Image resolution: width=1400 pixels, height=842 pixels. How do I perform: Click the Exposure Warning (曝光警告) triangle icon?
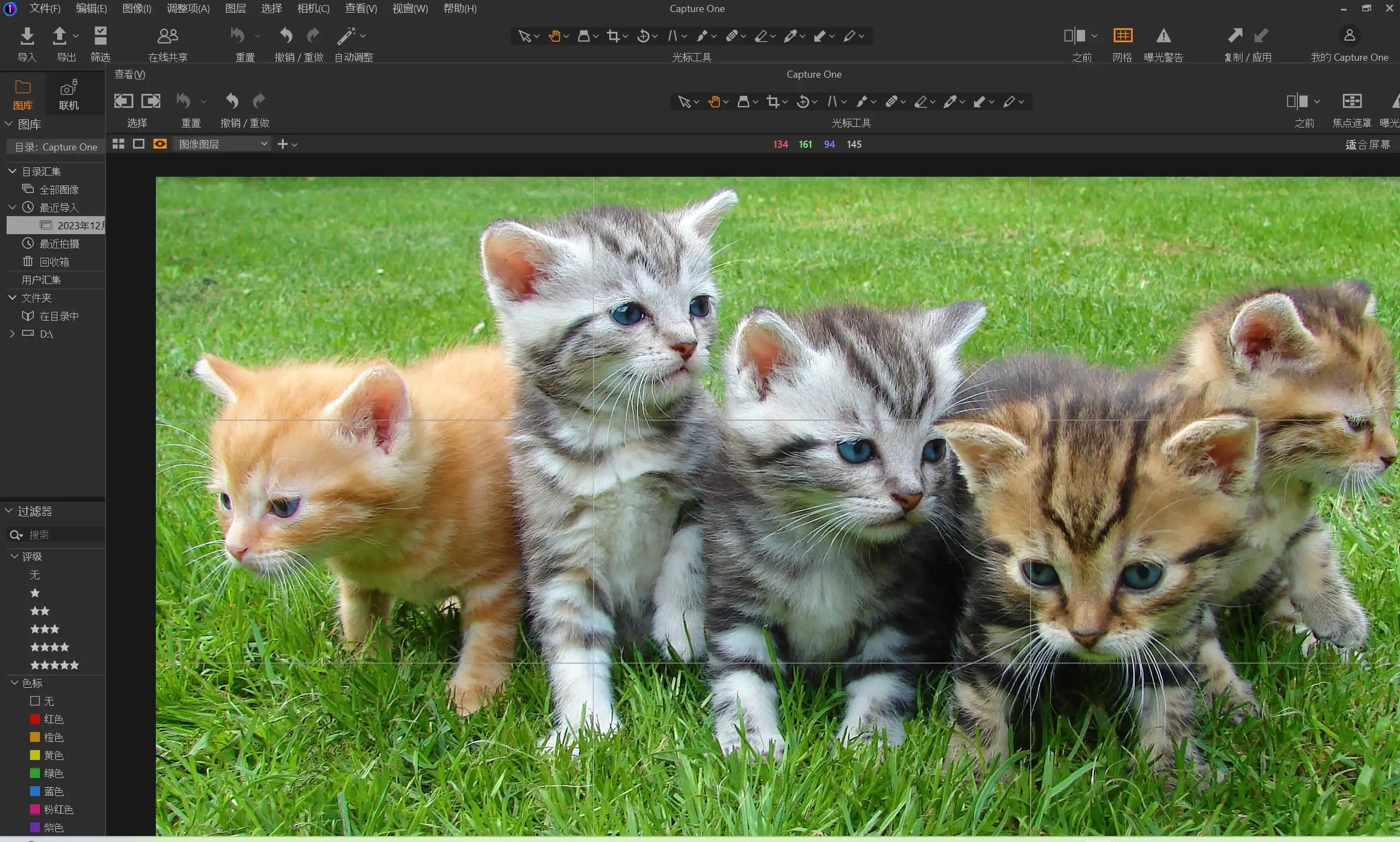click(x=1163, y=36)
